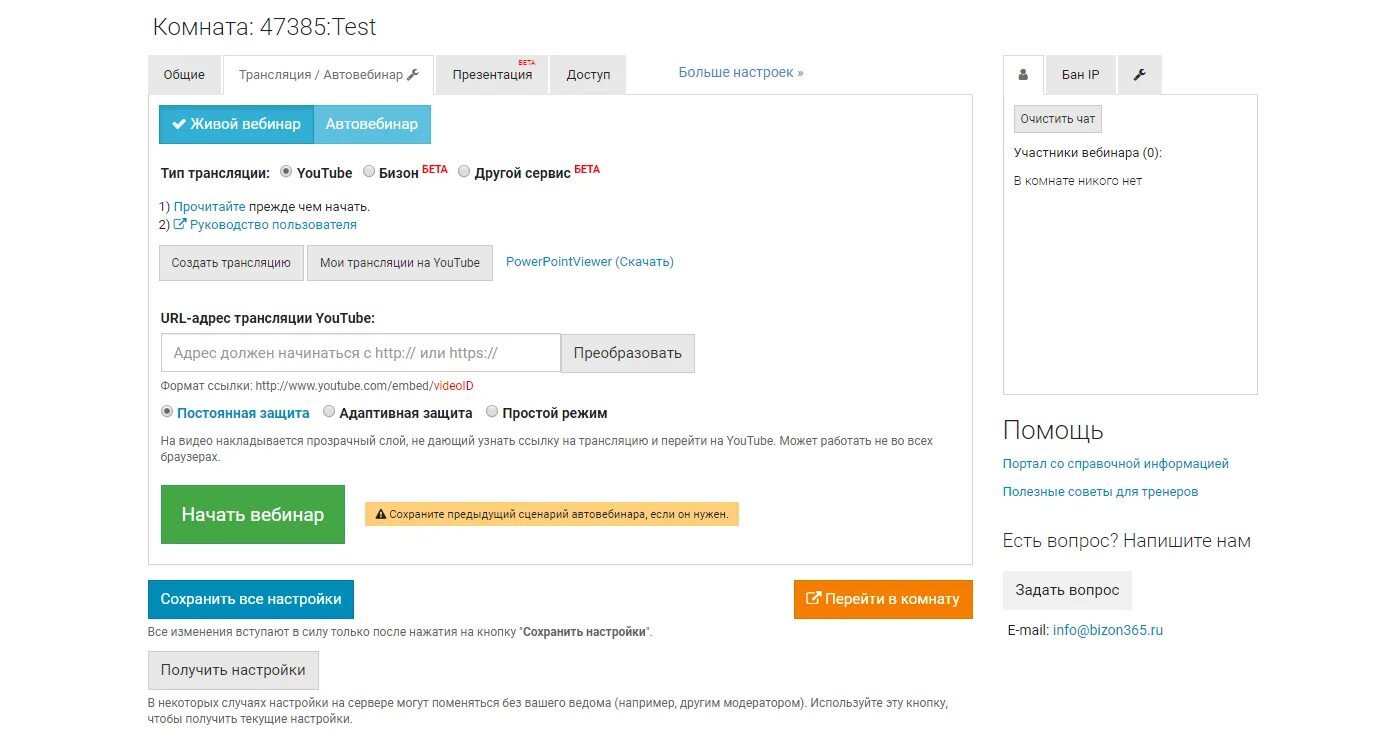Image resolution: width=1374 pixels, height=744 pixels.
Task: Click the YouTube URL address field
Action: click(x=360, y=353)
